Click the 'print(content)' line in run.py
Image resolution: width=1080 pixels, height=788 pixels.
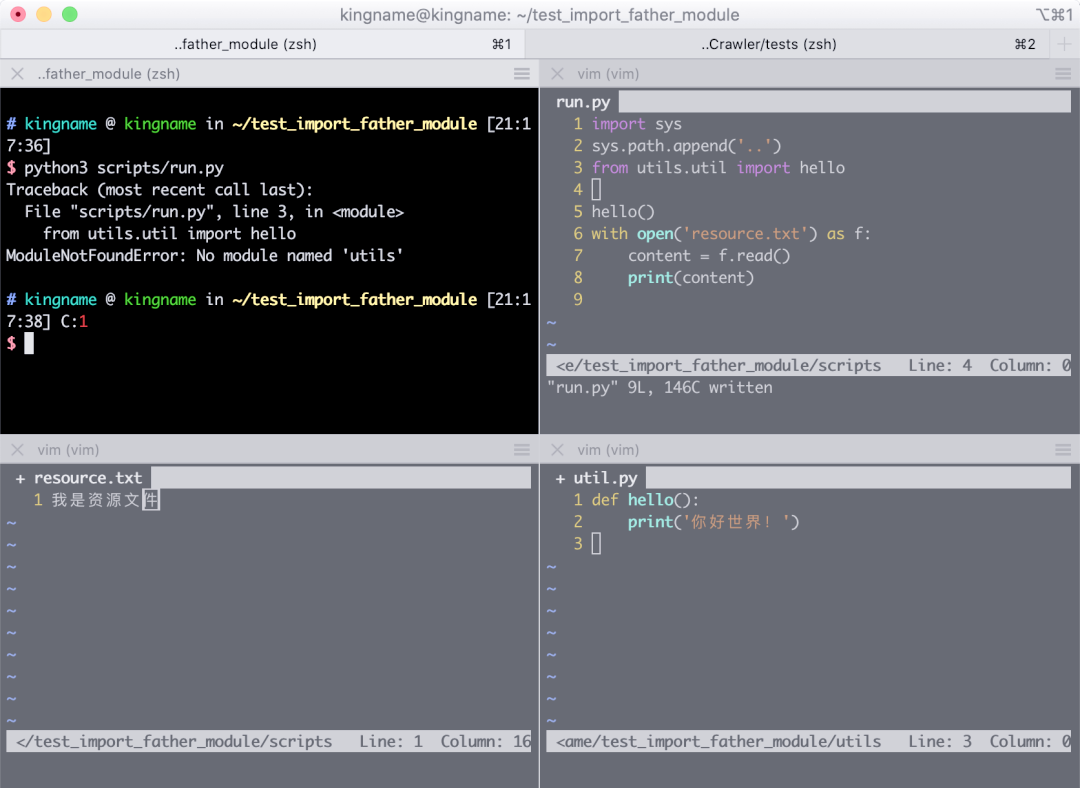(691, 278)
